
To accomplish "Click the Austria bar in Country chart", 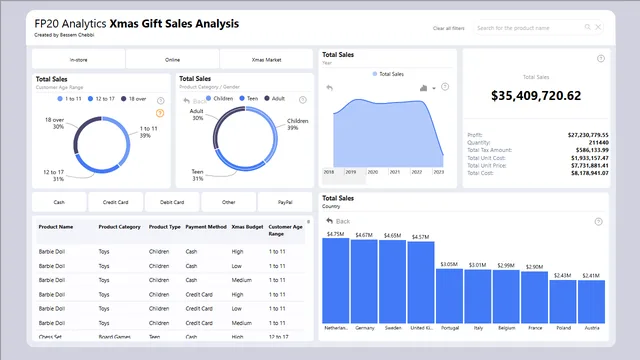I will pos(591,302).
